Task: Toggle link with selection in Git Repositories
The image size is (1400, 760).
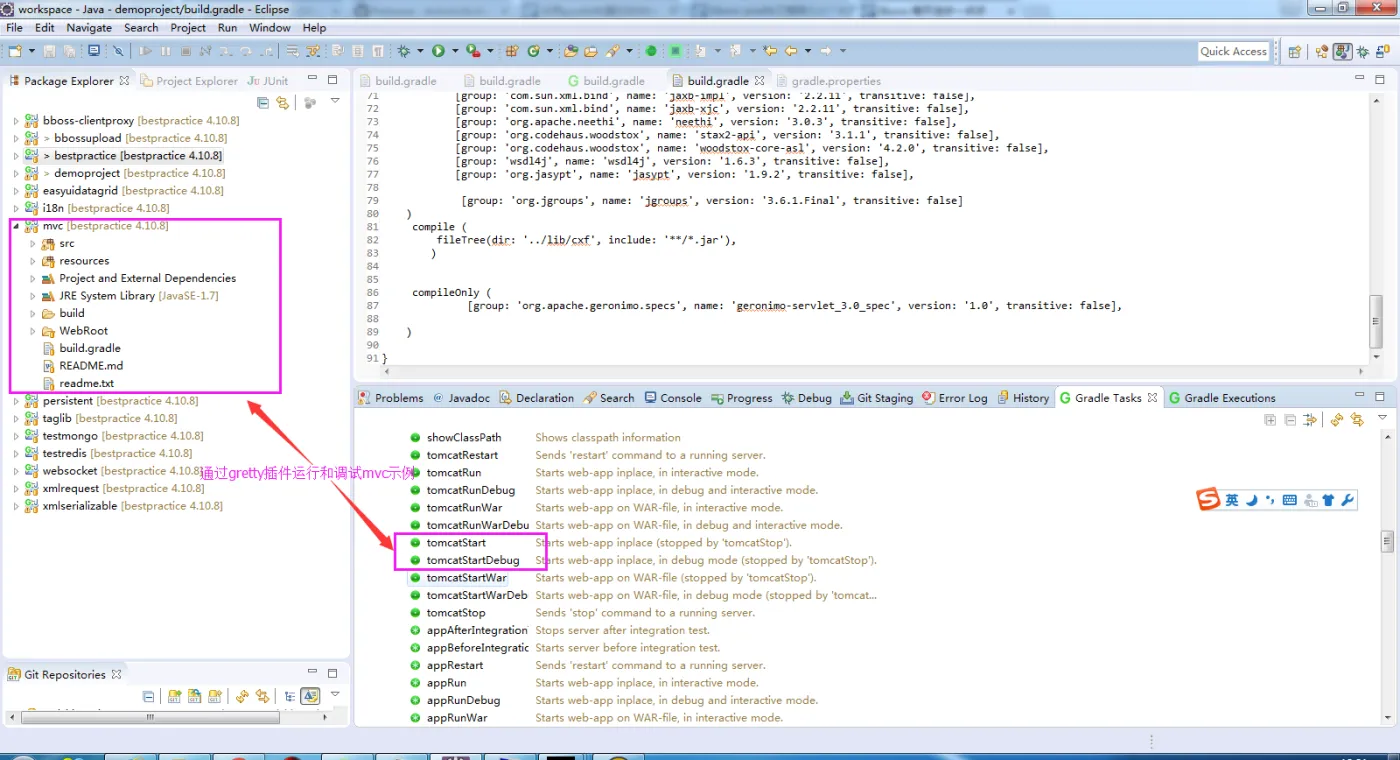Action: (262, 696)
